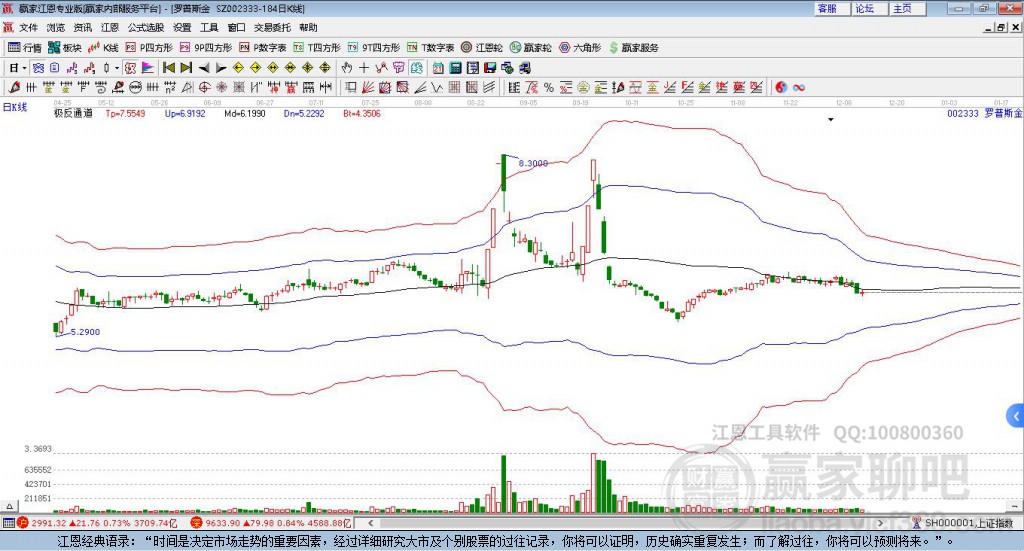The height and width of the screenshot is (551, 1024).
Task: Switch to the K线 candlestick chart
Action: pos(103,48)
